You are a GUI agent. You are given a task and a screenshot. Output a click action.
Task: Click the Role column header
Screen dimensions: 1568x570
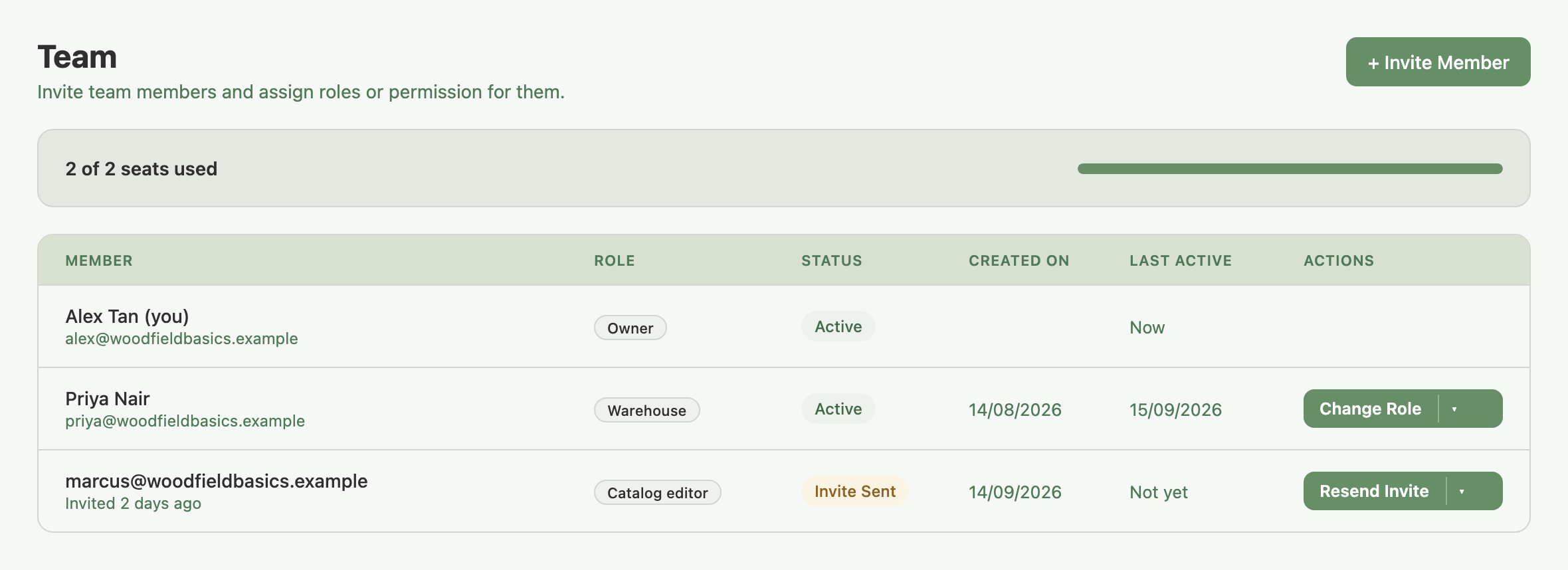click(615, 260)
